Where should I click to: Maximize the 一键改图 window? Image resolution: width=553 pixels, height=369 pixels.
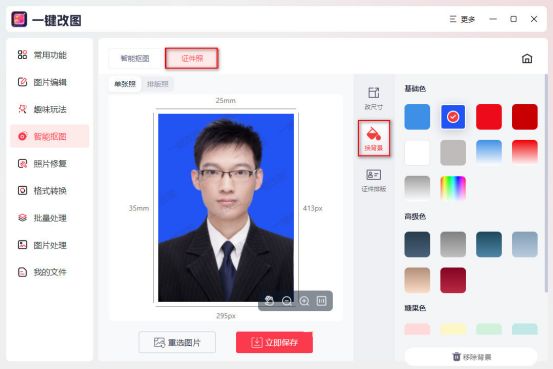pos(514,19)
